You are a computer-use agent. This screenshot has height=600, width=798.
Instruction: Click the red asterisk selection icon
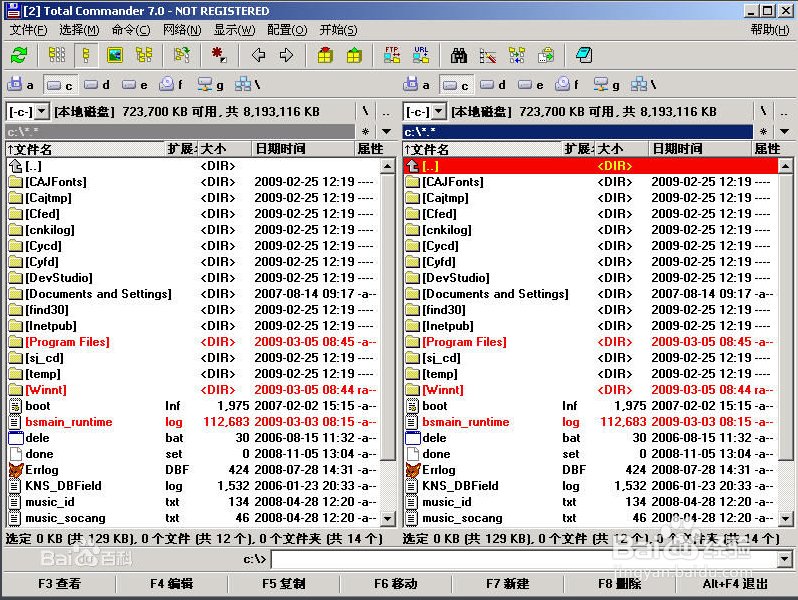(219, 55)
